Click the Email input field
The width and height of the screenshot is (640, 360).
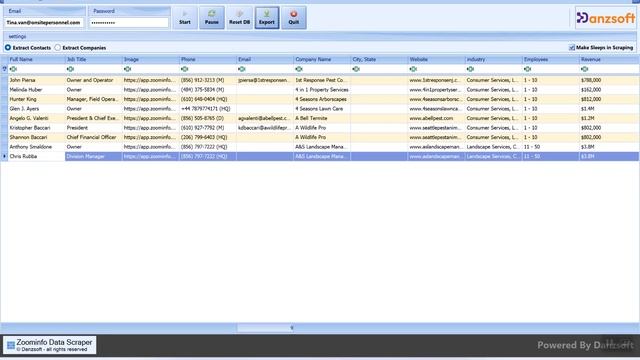(44, 23)
